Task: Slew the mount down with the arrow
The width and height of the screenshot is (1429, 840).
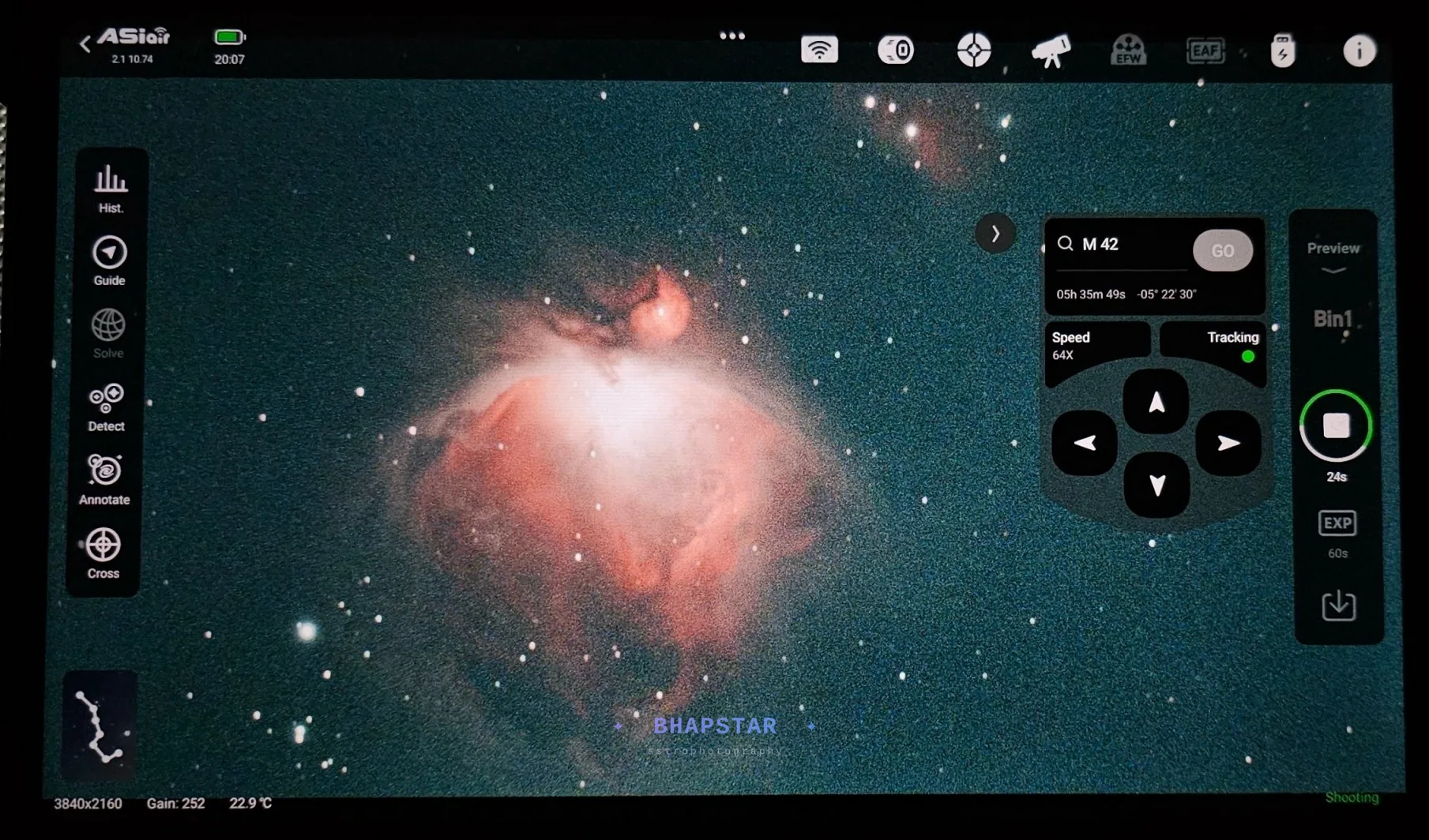Action: click(x=1156, y=486)
